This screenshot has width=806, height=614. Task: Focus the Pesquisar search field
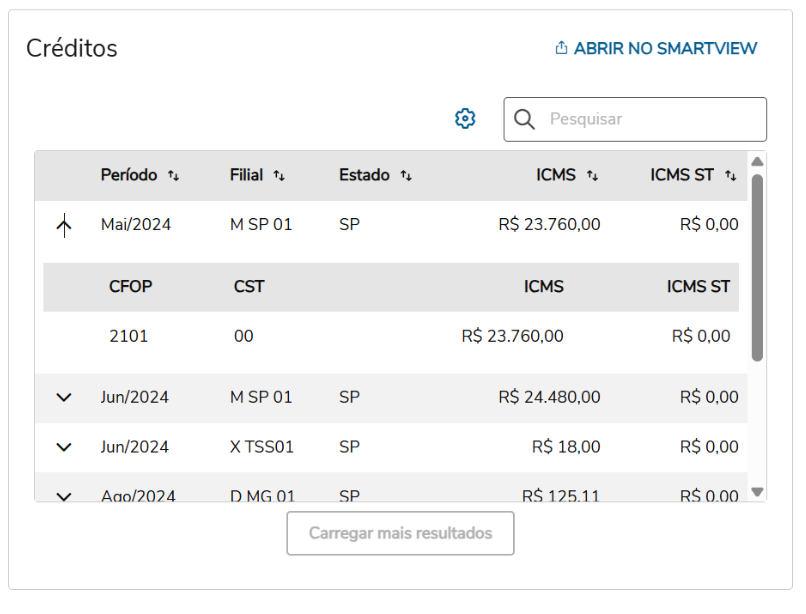650,119
